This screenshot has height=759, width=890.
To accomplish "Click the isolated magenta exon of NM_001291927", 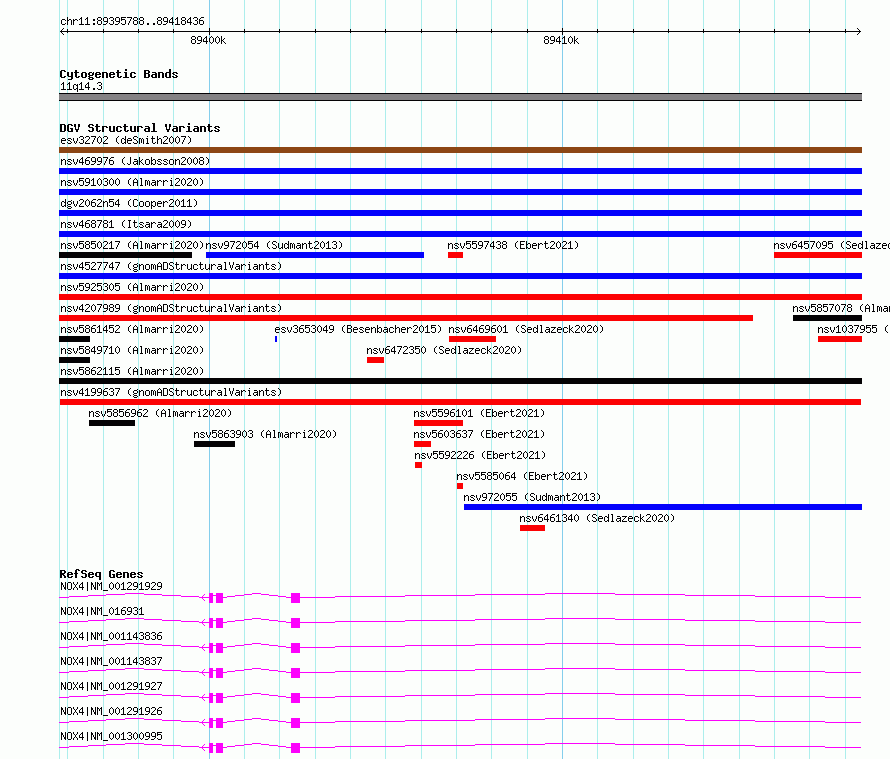I will (x=295, y=698).
